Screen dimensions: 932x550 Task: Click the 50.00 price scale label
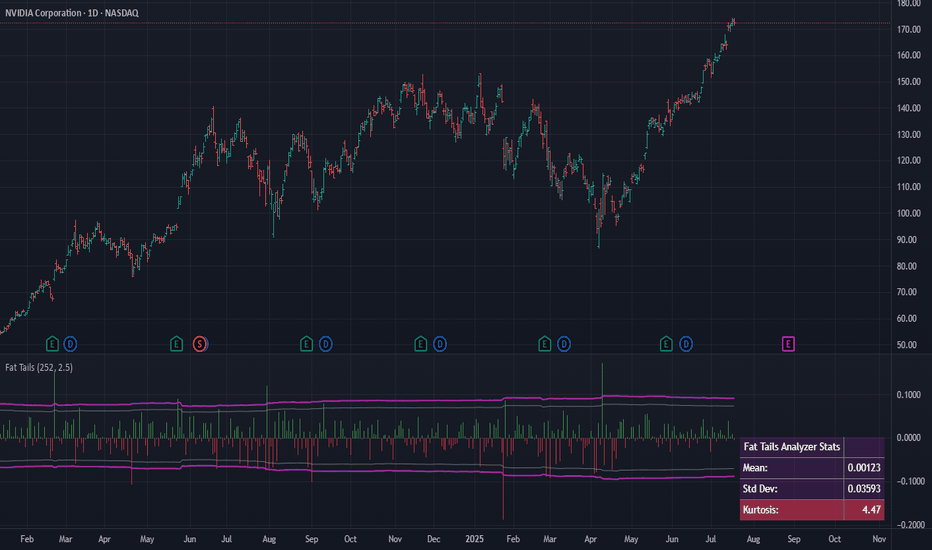pyautogui.click(x=909, y=345)
